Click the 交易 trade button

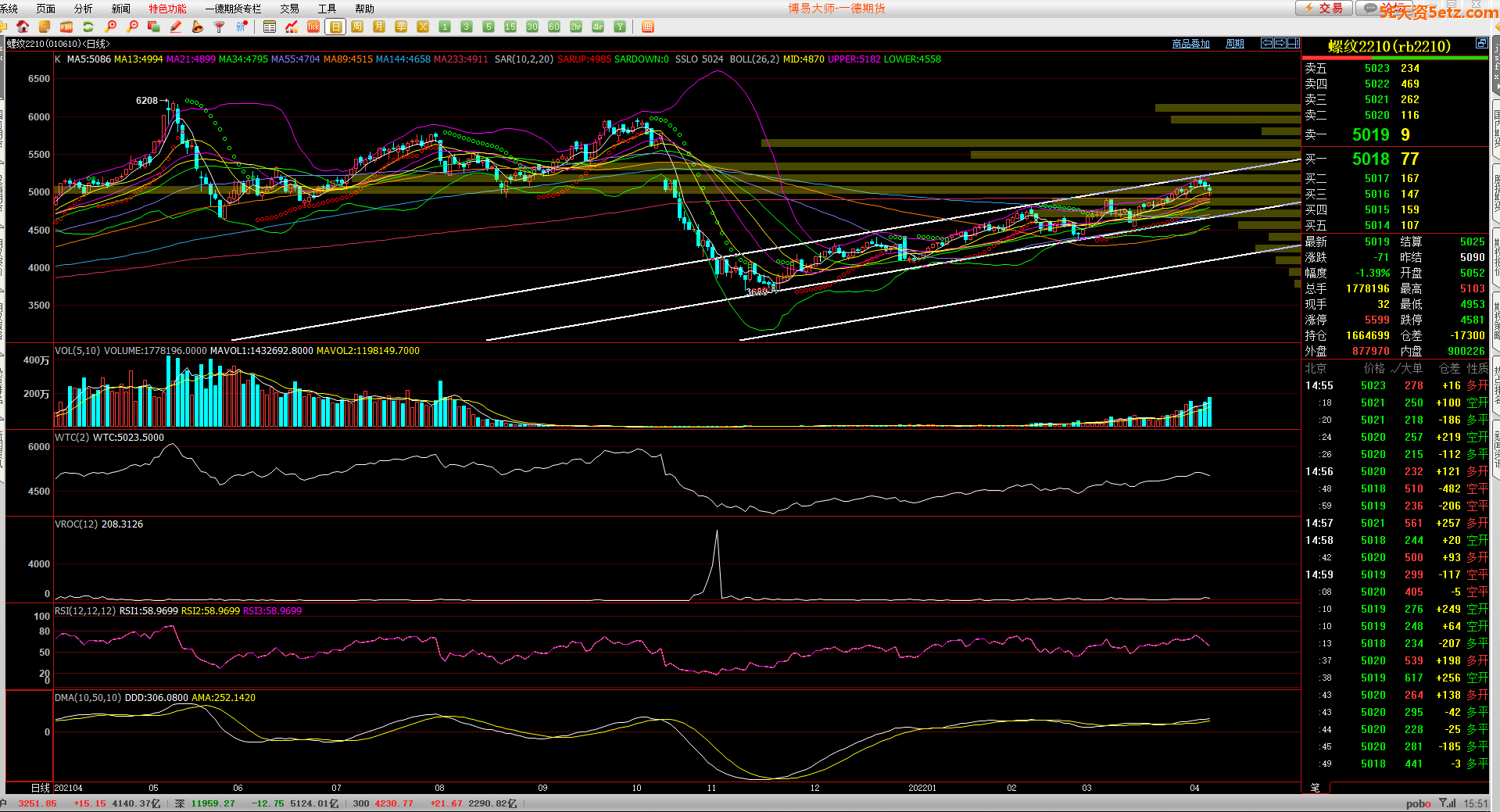coord(1323,8)
